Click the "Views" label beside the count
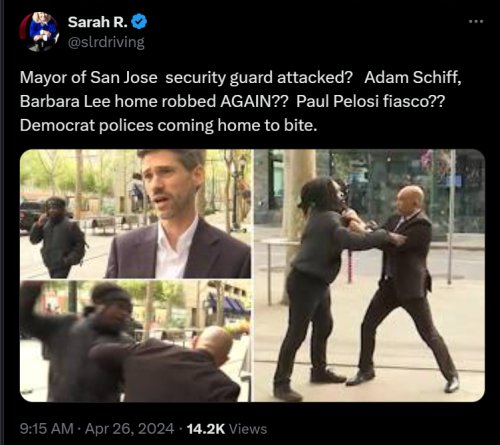Image resolution: width=500 pixels, height=445 pixels. [x=248, y=429]
